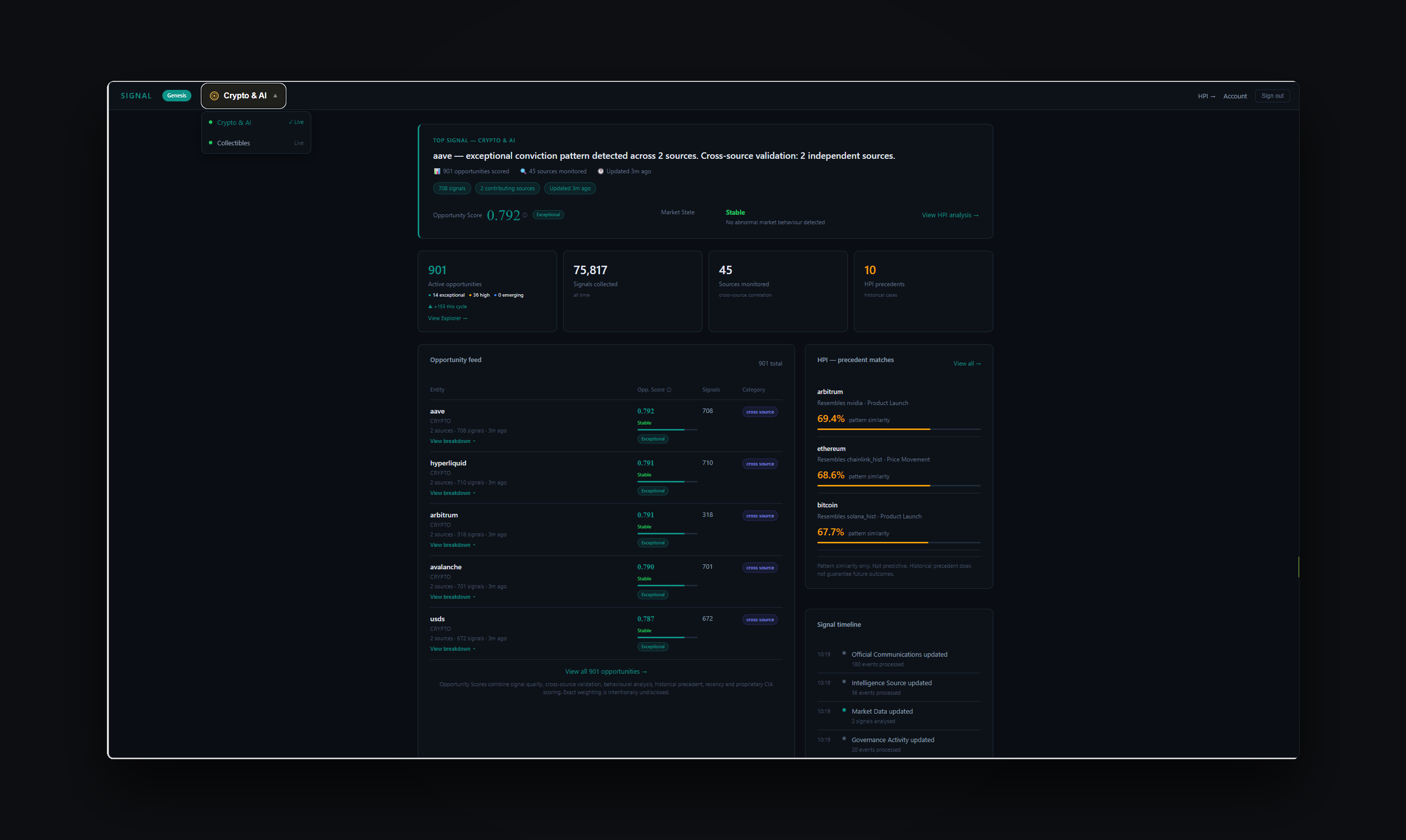
Task: Click ethereum in HPI precedent matches
Action: tap(831, 449)
